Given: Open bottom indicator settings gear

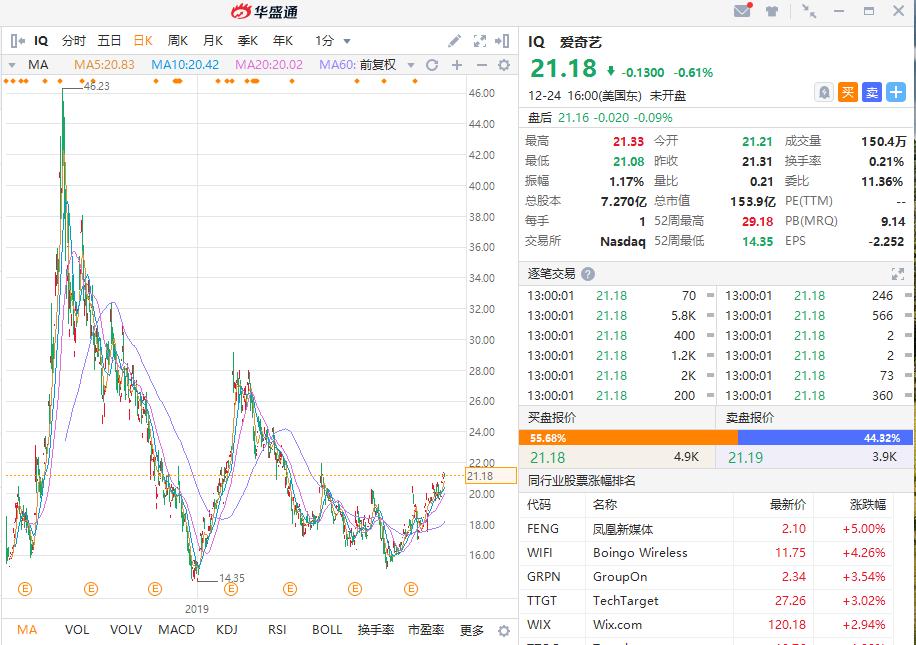Looking at the screenshot, I should (504, 630).
